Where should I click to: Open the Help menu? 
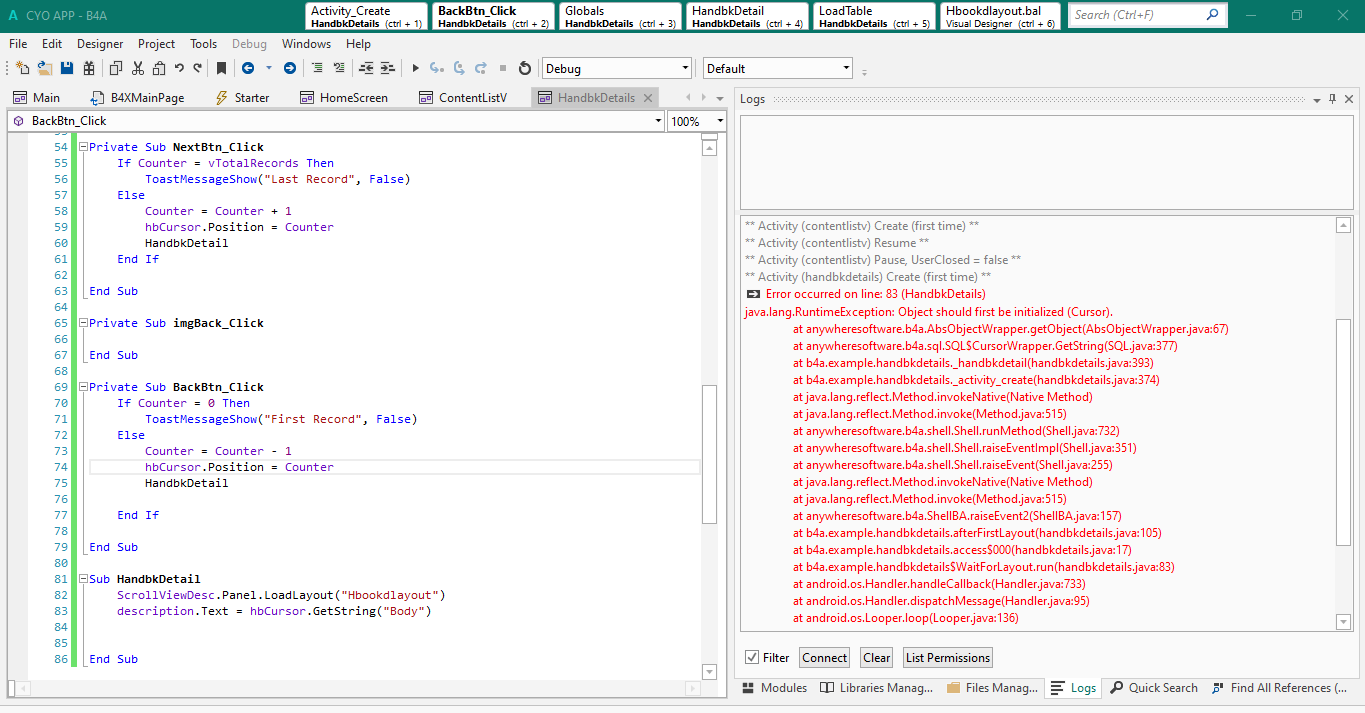click(x=358, y=44)
